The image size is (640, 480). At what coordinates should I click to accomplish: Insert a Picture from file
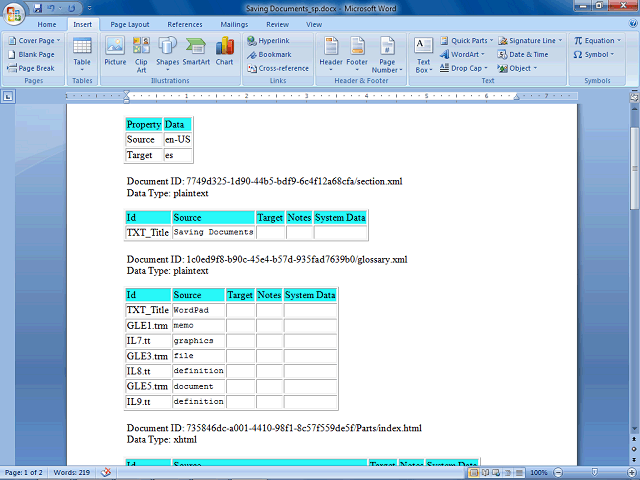pyautogui.click(x=115, y=51)
